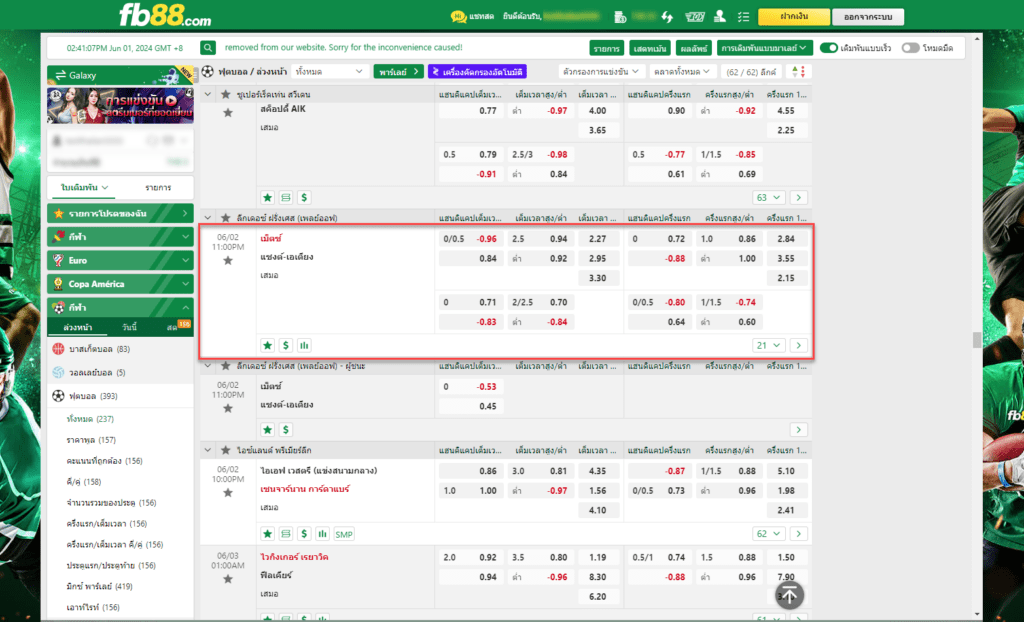1024x622 pixels.
Task: Click the football icon next to ฟุตบอล (393)
Action: (59, 396)
